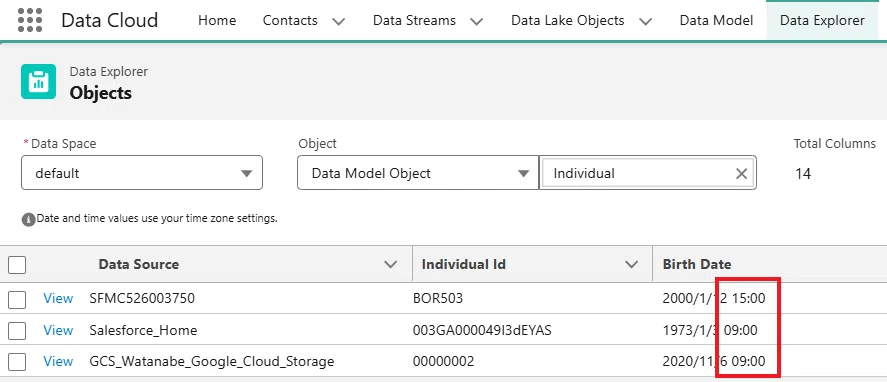Click the time zone info icon
The height and width of the screenshot is (382, 887).
pos(28,220)
